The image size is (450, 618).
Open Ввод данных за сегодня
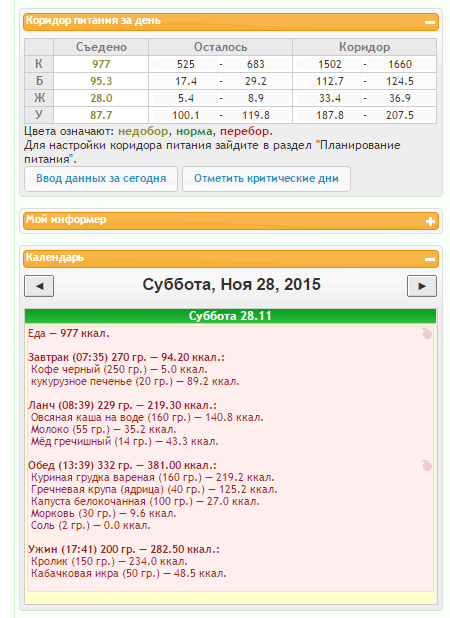[101, 179]
